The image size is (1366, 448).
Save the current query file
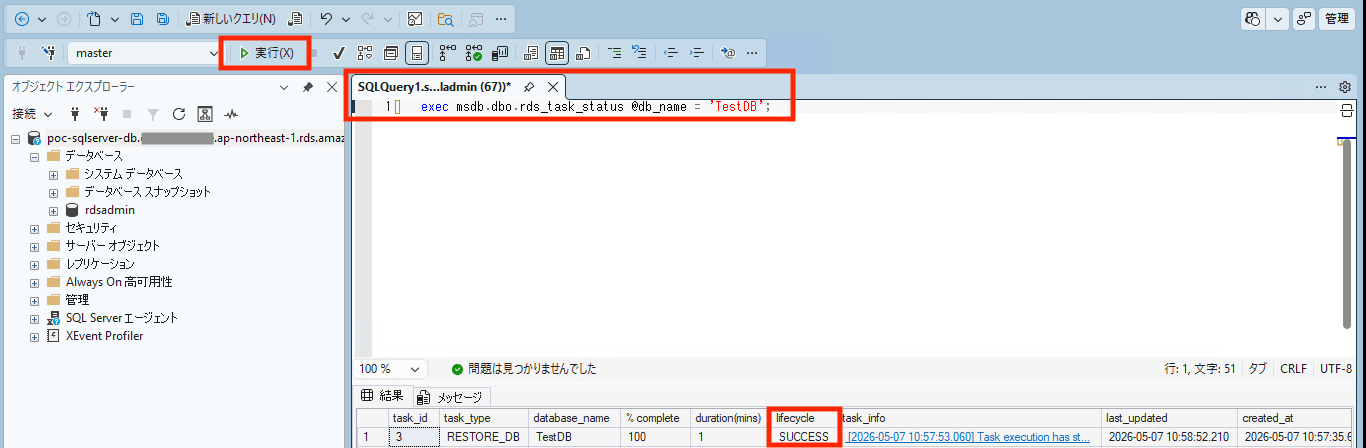pyautogui.click(x=137, y=19)
